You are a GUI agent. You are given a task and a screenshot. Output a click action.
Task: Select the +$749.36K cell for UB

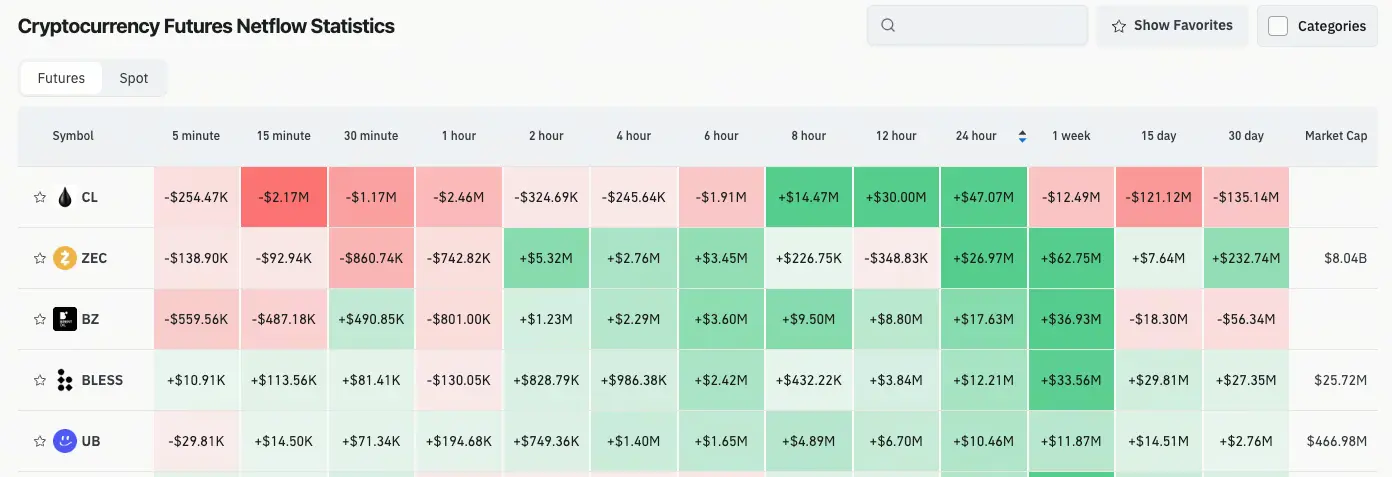[546, 441]
